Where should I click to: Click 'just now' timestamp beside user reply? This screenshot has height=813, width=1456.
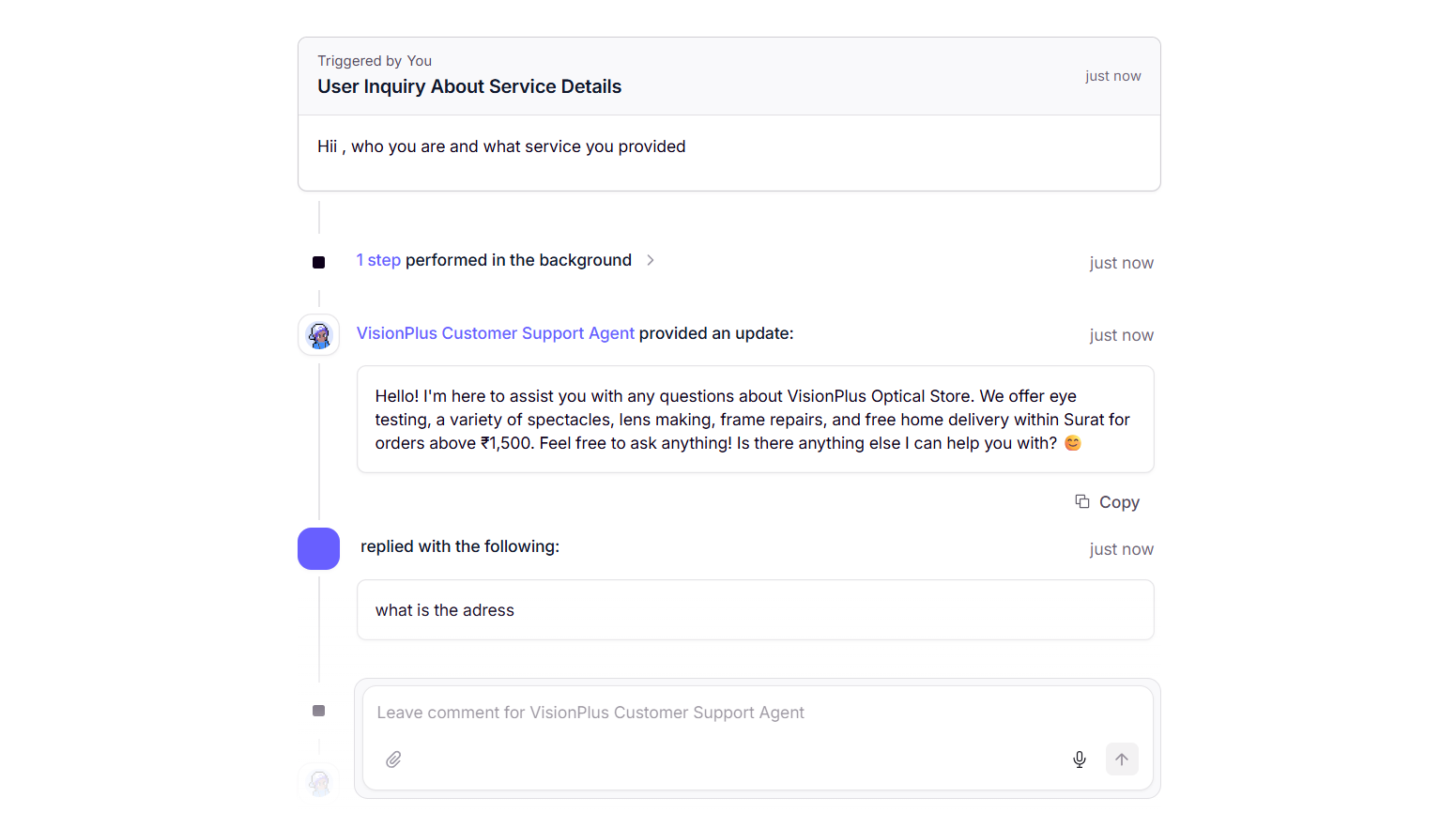(x=1121, y=549)
